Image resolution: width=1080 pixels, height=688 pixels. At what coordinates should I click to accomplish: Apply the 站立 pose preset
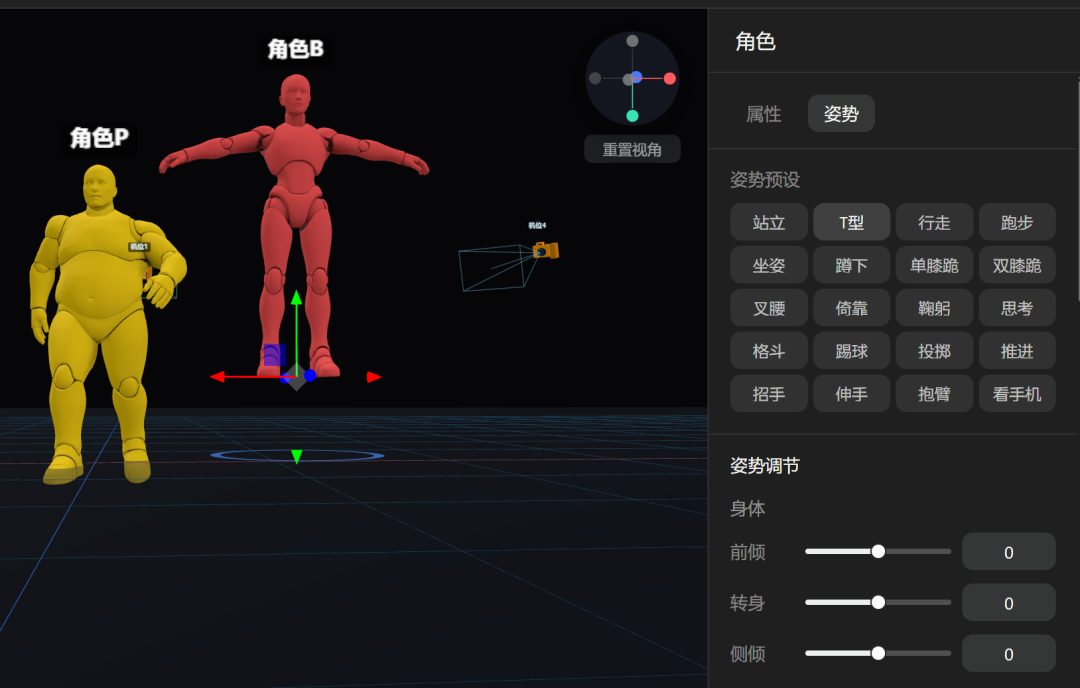point(769,222)
